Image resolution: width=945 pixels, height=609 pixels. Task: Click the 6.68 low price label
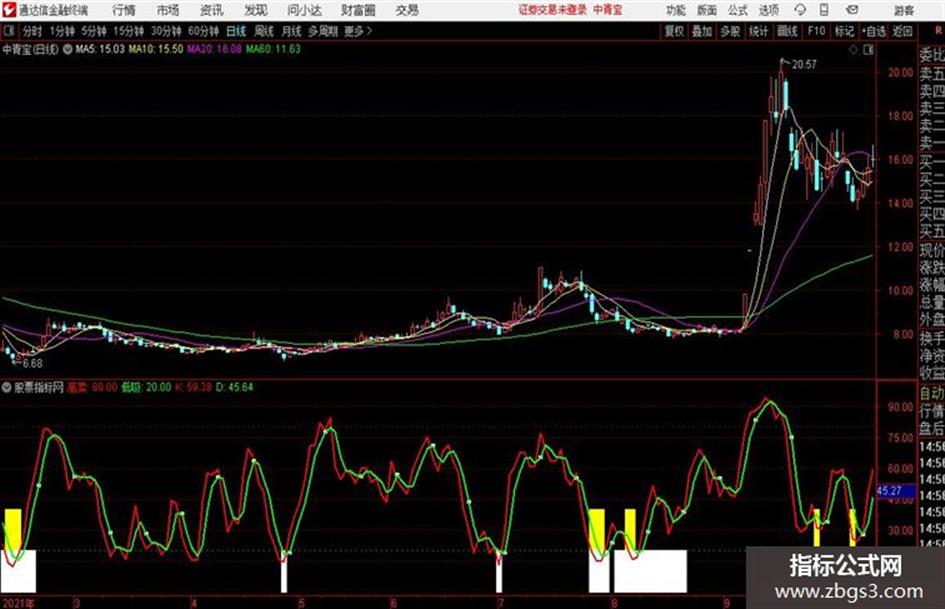click(33, 364)
